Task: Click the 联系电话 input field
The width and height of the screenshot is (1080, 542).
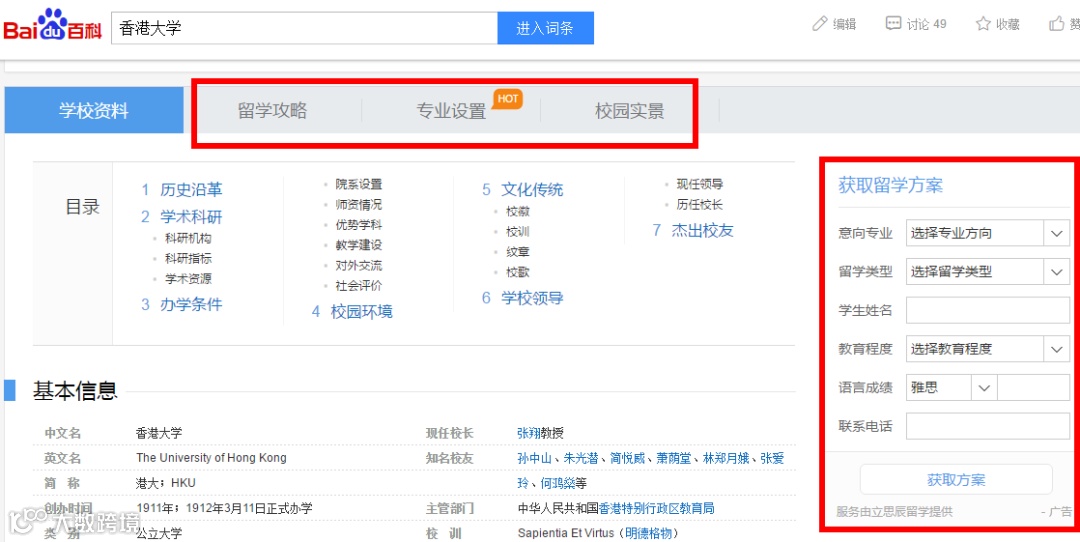Action: pyautogui.click(x=988, y=426)
